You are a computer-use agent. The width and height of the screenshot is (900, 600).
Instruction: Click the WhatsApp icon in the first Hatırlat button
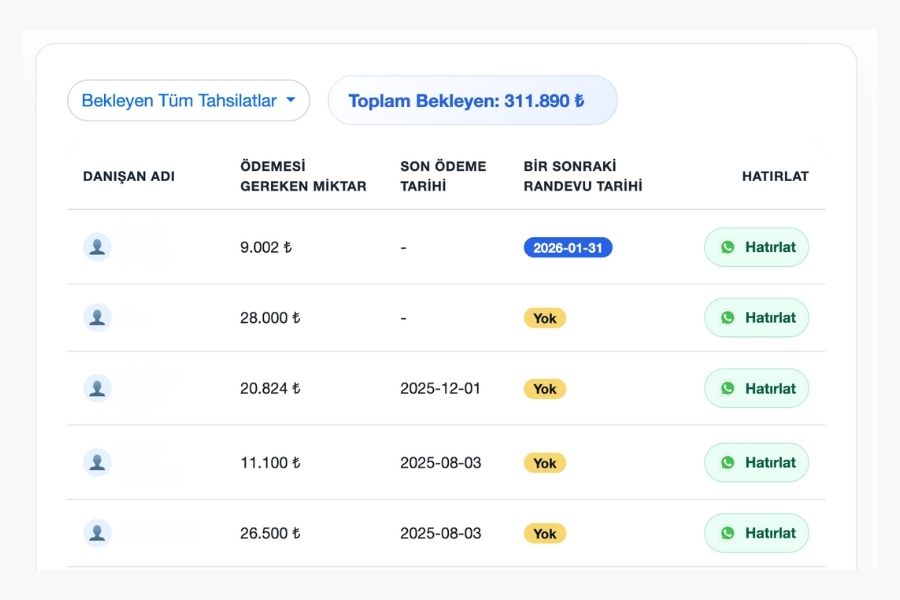729,246
